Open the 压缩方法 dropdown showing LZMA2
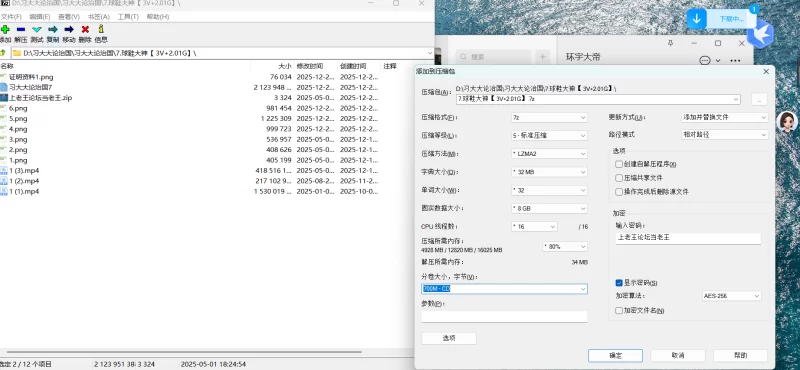 click(x=549, y=154)
